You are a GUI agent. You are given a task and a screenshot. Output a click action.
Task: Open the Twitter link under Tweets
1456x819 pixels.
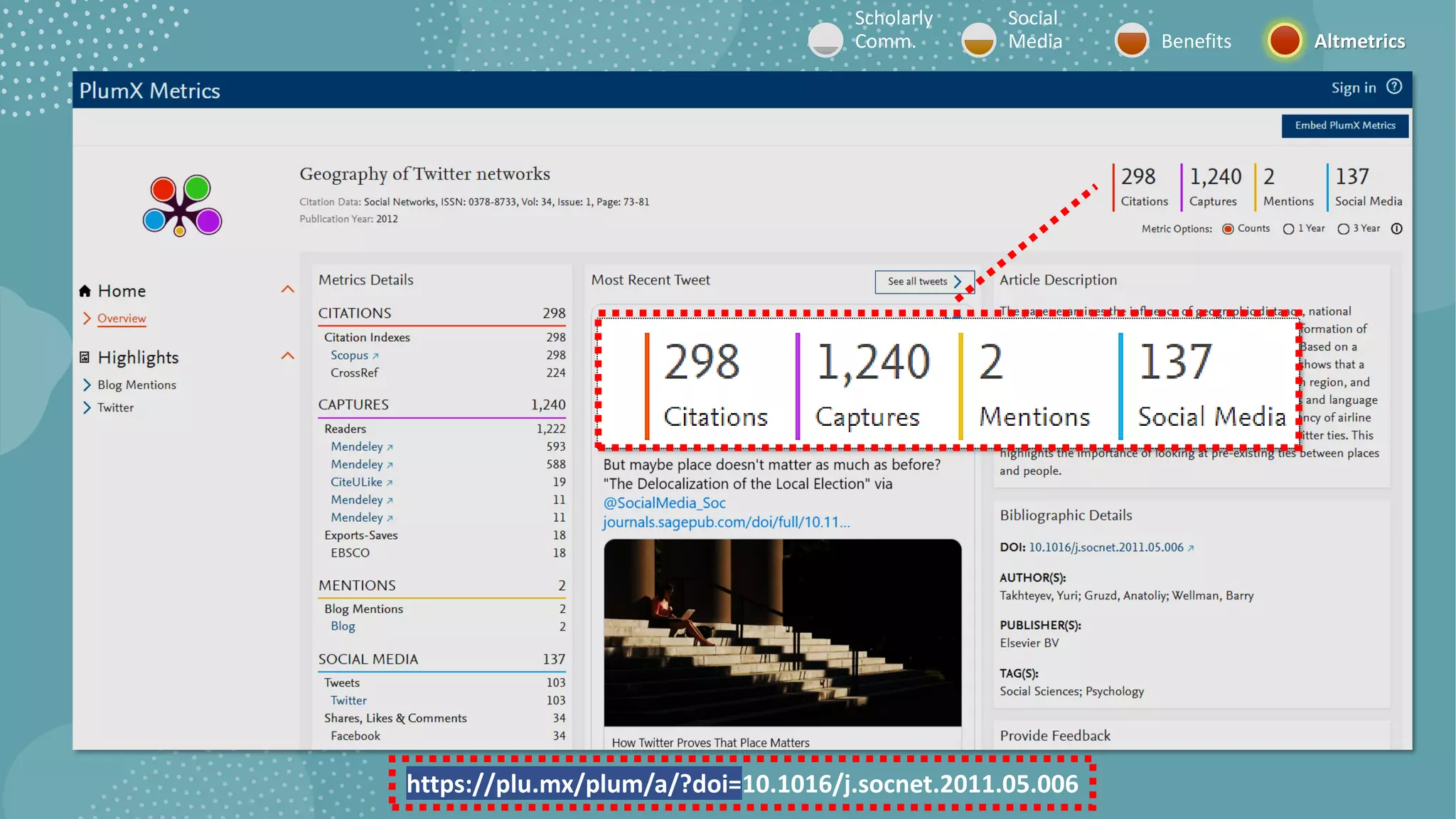point(348,700)
